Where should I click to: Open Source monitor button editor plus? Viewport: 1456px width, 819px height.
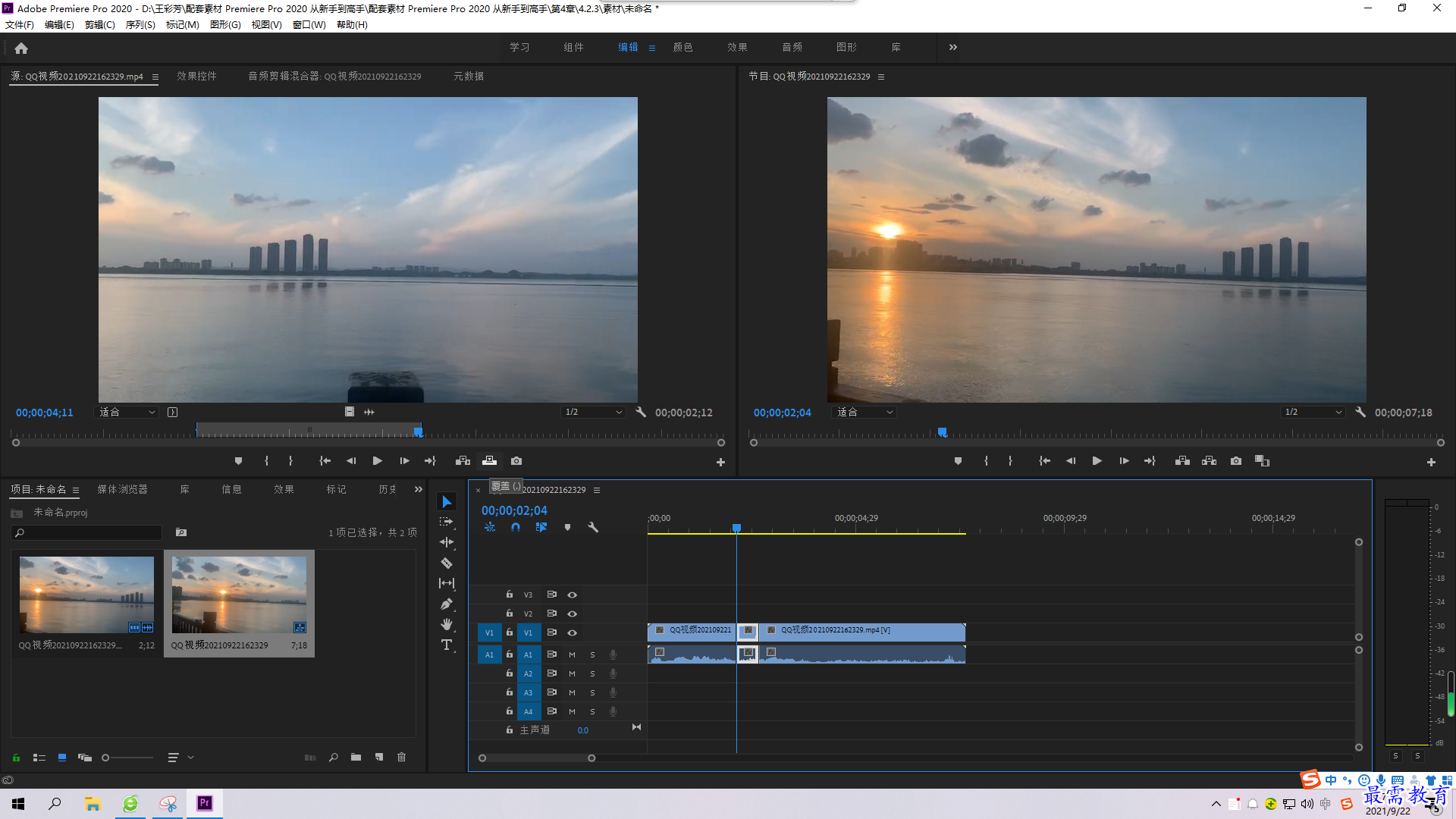[x=720, y=462]
